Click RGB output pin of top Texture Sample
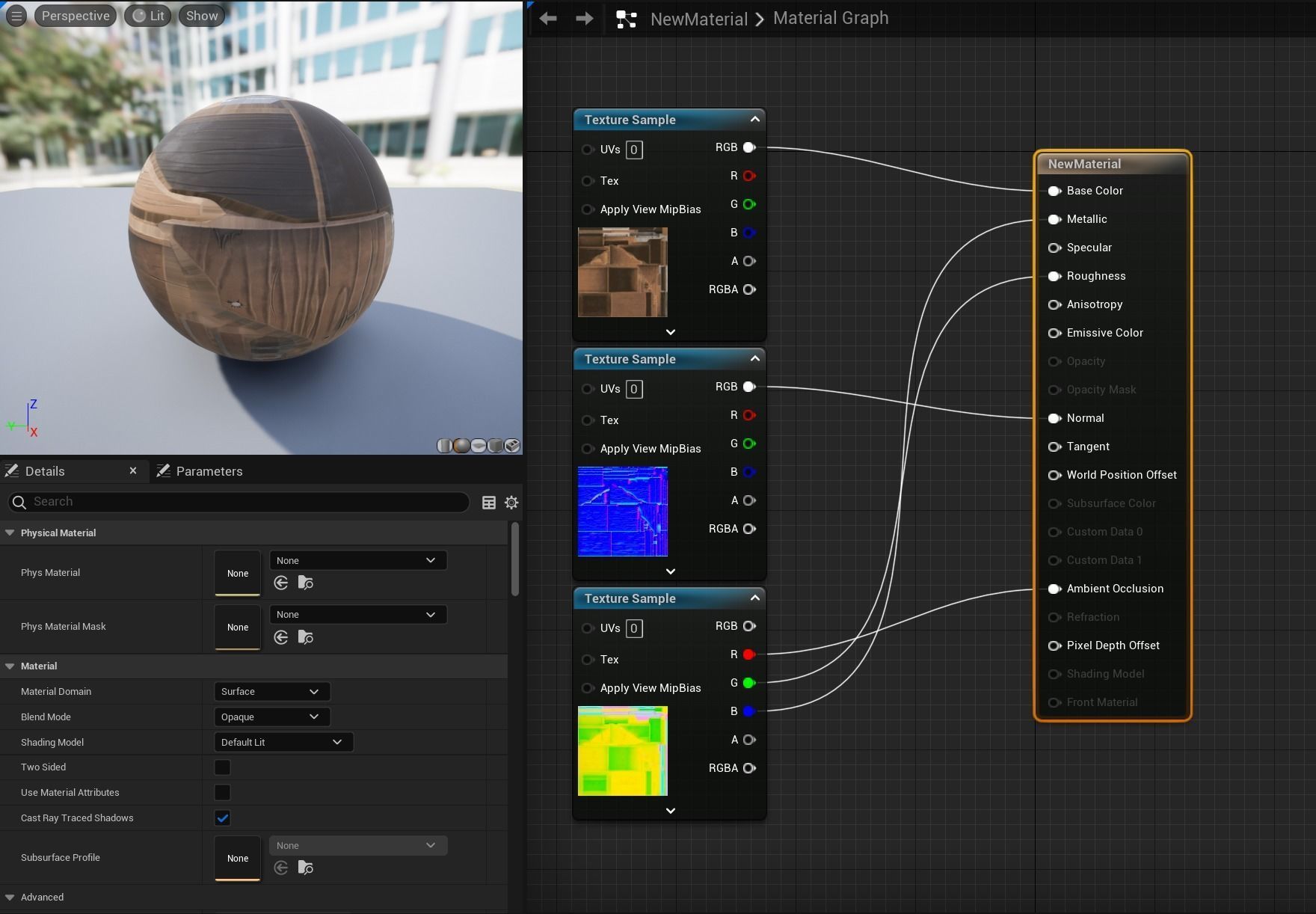The width and height of the screenshot is (1316, 914). pyautogui.click(x=749, y=147)
